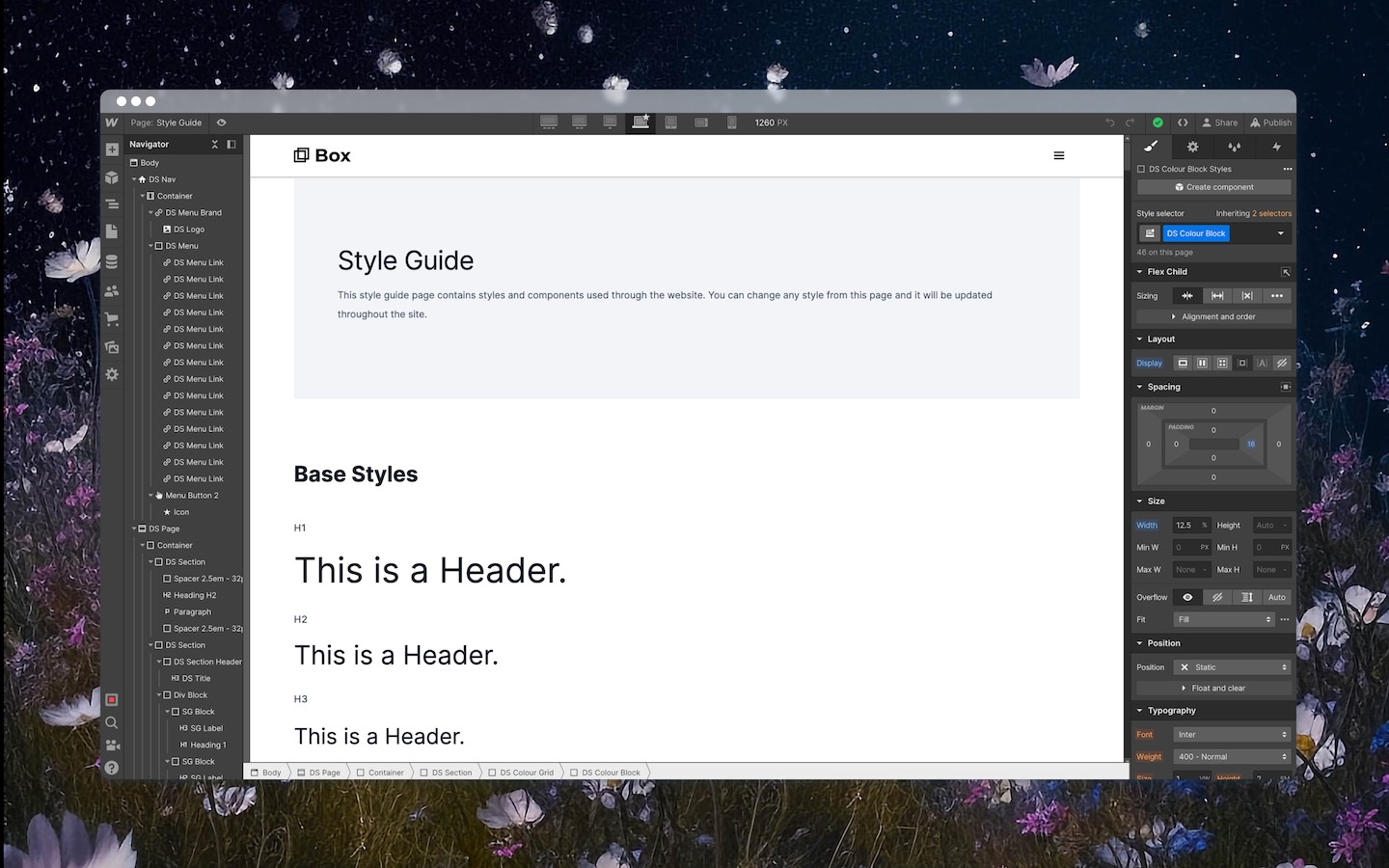
Task: Select DS Section in breadcrumb bar
Action: (x=446, y=773)
